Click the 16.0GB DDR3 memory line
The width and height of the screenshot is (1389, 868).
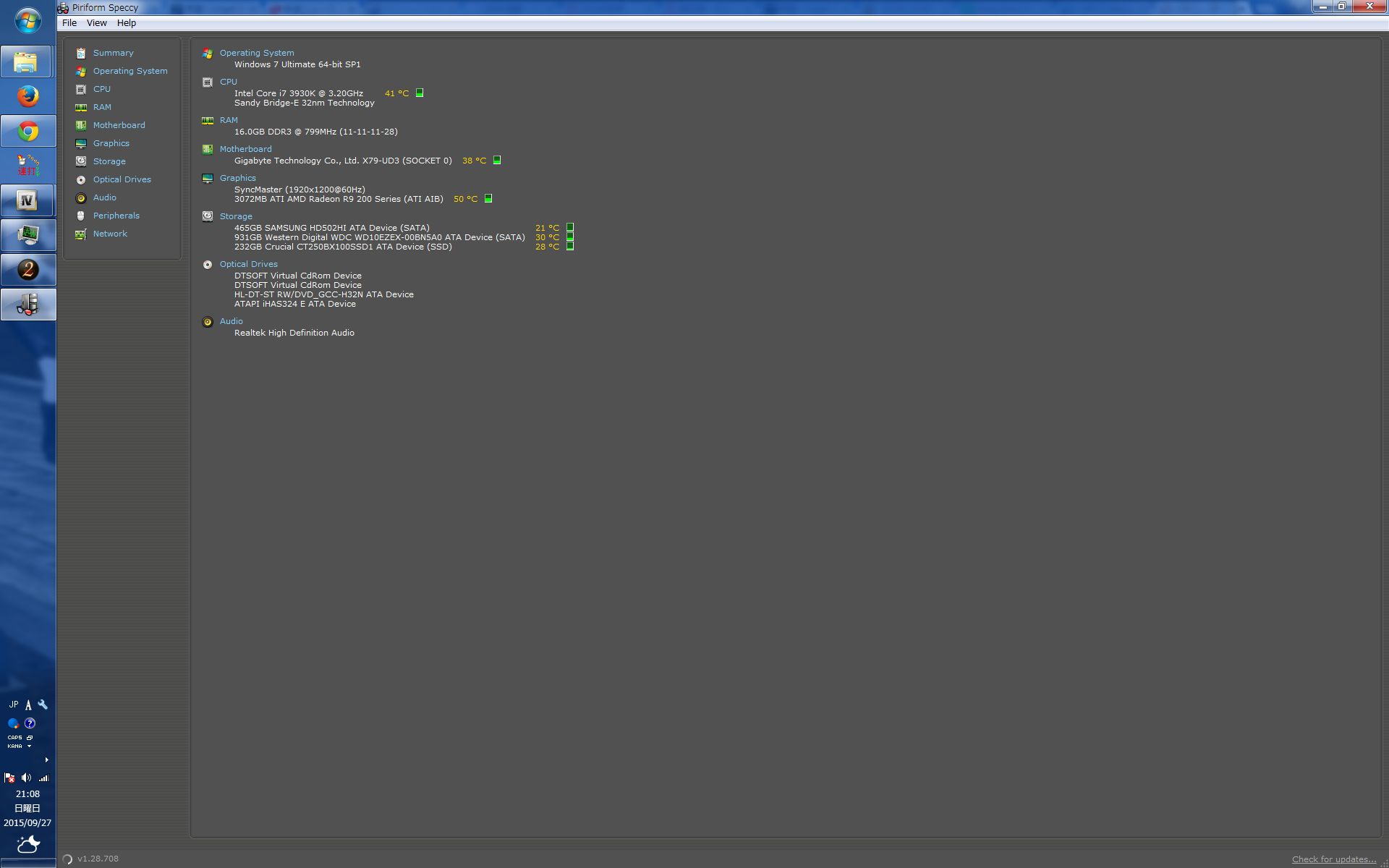316,132
